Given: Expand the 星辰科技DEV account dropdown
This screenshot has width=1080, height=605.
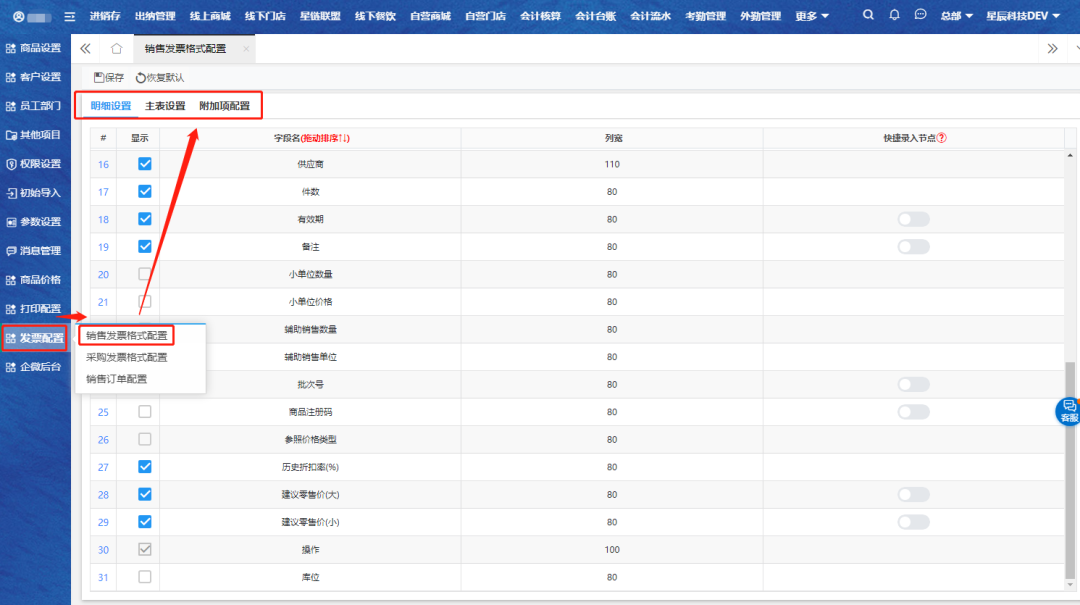Looking at the screenshot, I should [1023, 16].
